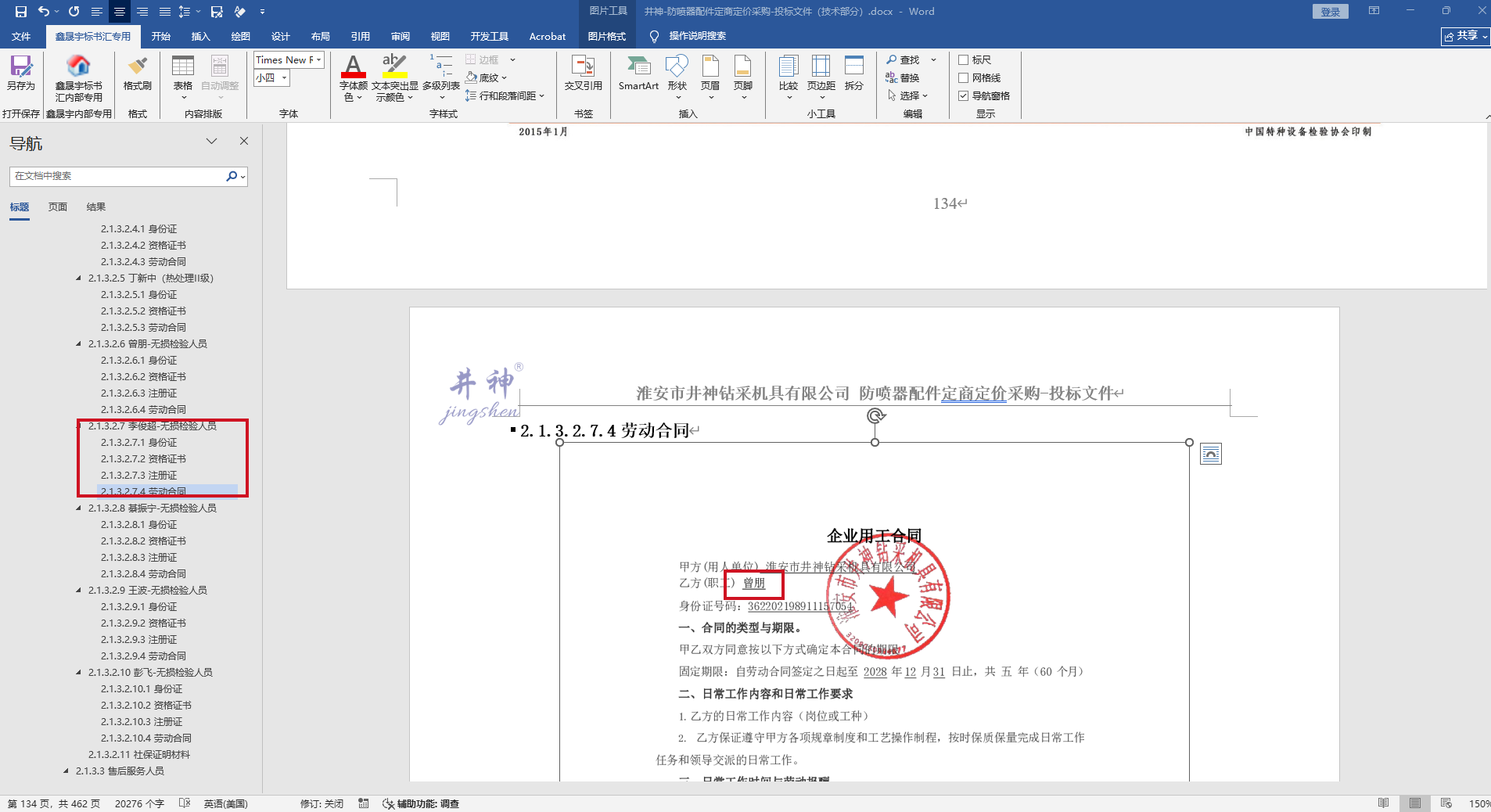1491x812 pixels.
Task: Go to 2.1.3.2.11 社保证明材料 heading
Action: click(139, 755)
